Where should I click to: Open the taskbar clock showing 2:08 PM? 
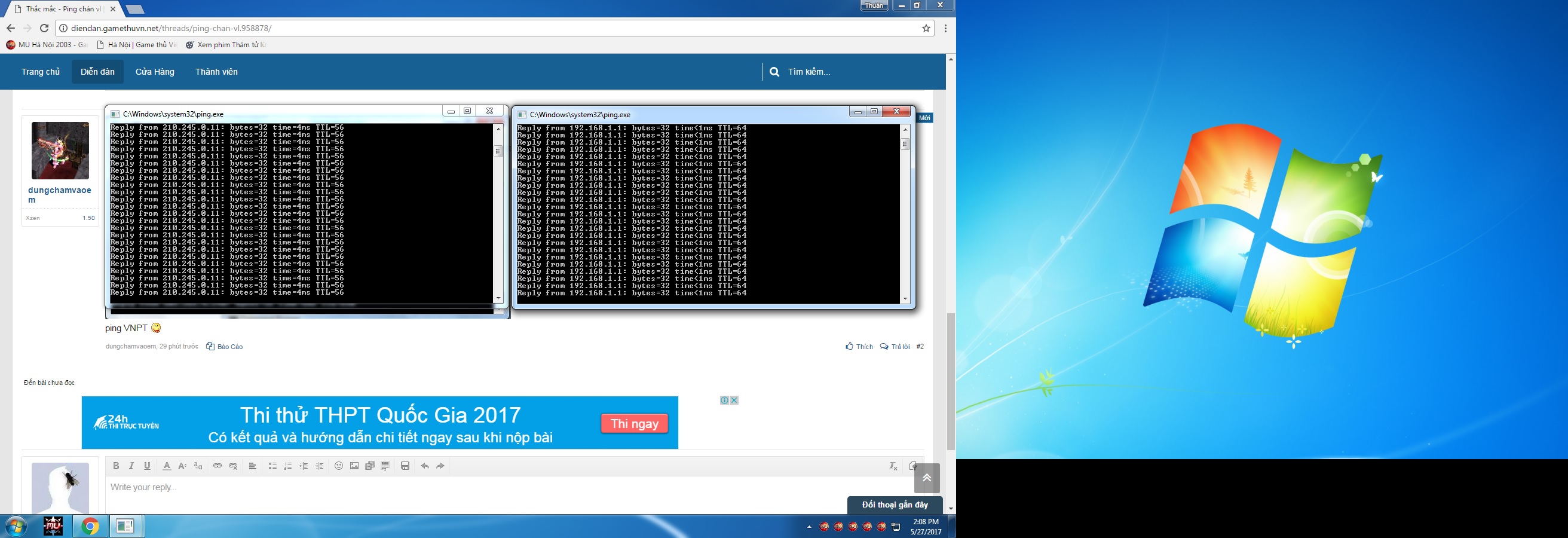point(926,527)
